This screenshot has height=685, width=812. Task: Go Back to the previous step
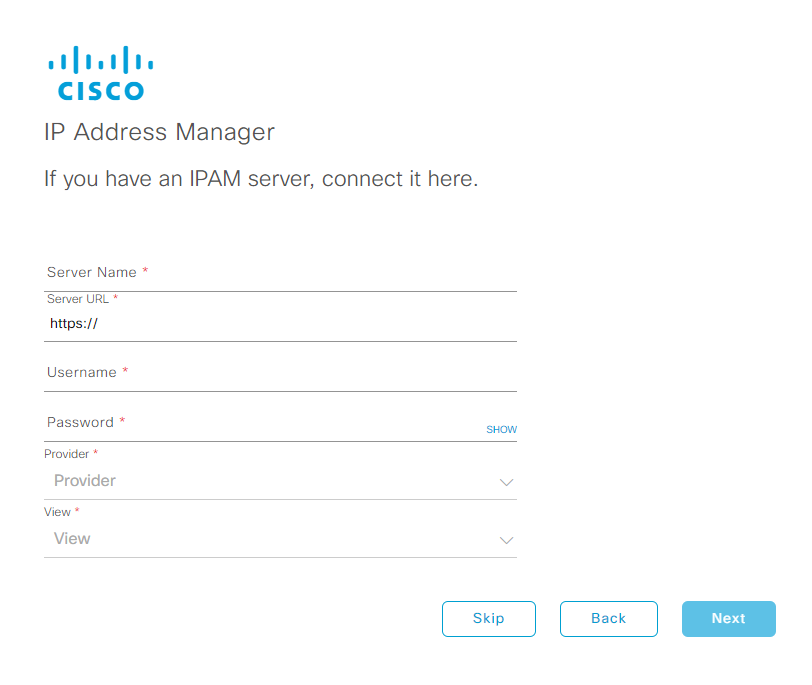point(608,619)
